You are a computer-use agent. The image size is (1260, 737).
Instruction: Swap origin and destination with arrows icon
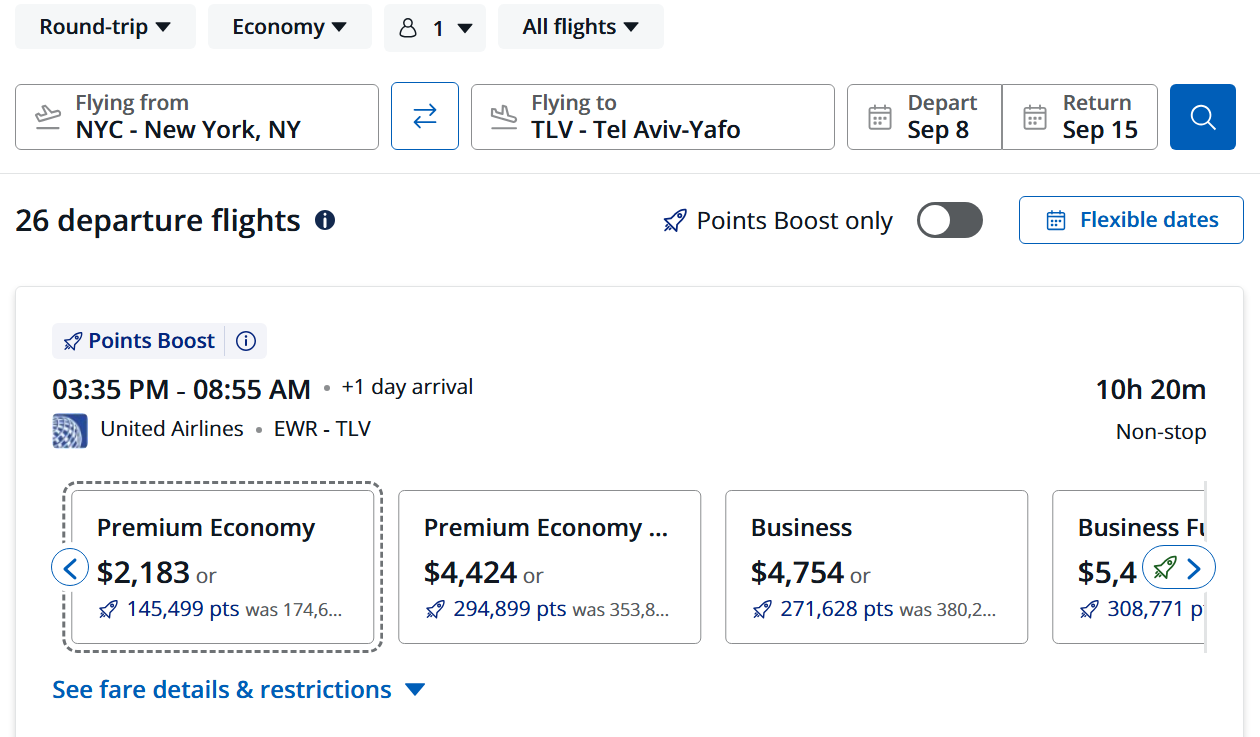coord(425,117)
